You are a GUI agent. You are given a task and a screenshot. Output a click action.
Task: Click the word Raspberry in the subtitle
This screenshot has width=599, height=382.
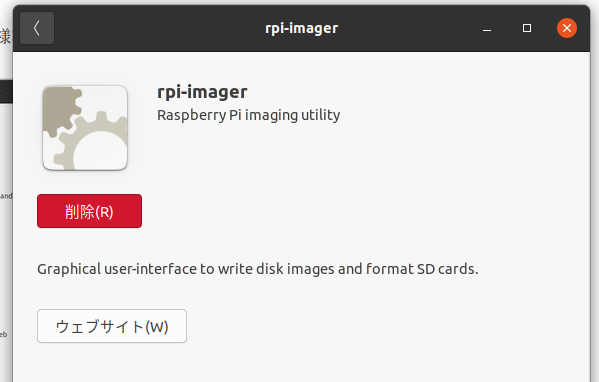coord(191,115)
